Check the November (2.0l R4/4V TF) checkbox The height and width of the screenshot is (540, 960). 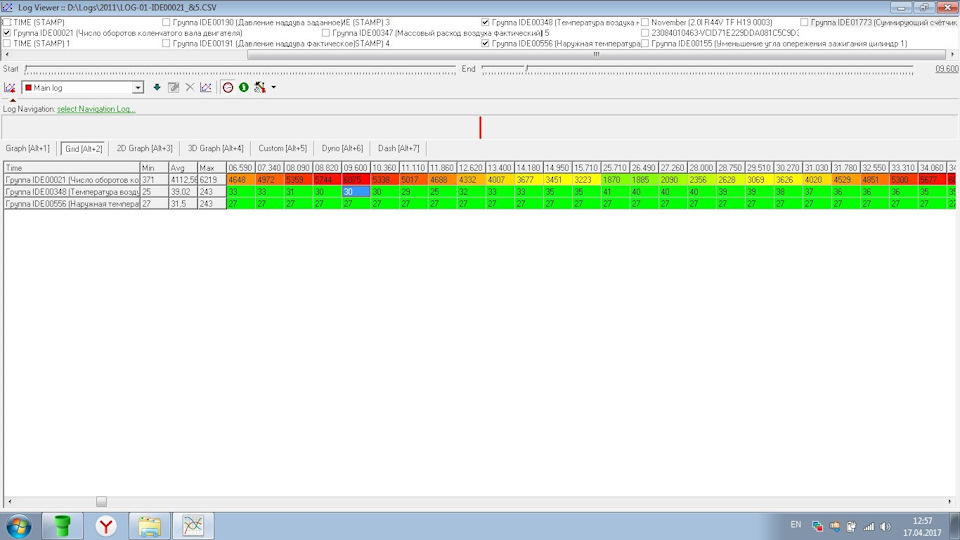point(645,22)
